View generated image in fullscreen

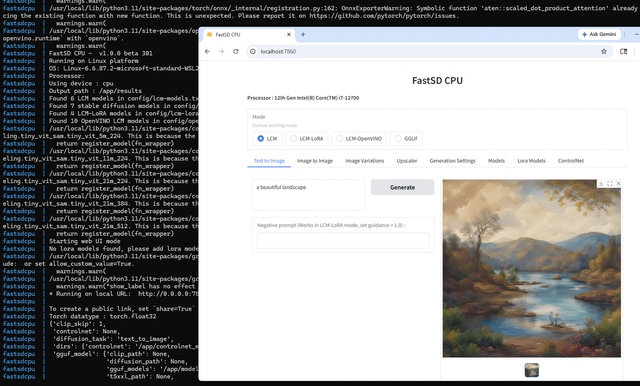[610, 184]
